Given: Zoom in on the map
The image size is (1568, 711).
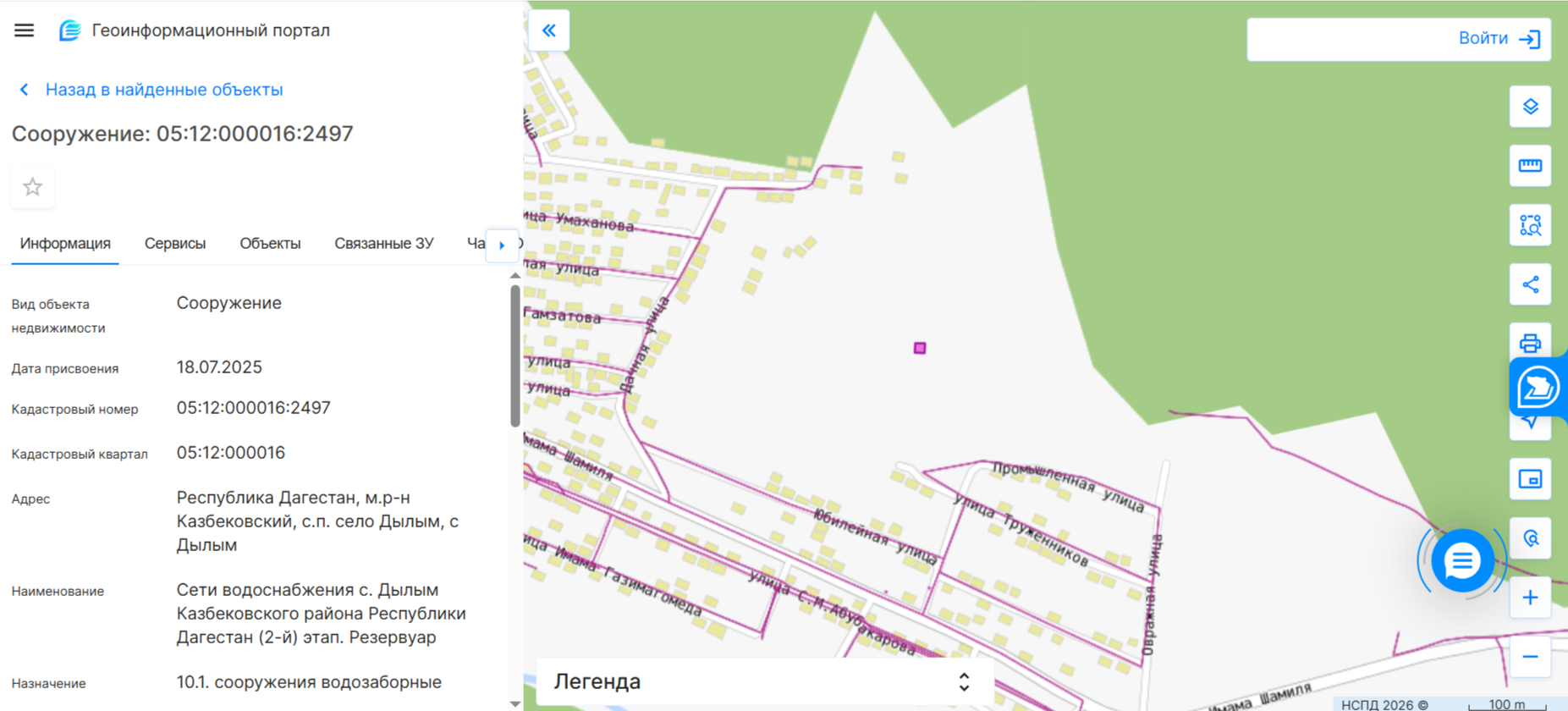Looking at the screenshot, I should 1530,598.
